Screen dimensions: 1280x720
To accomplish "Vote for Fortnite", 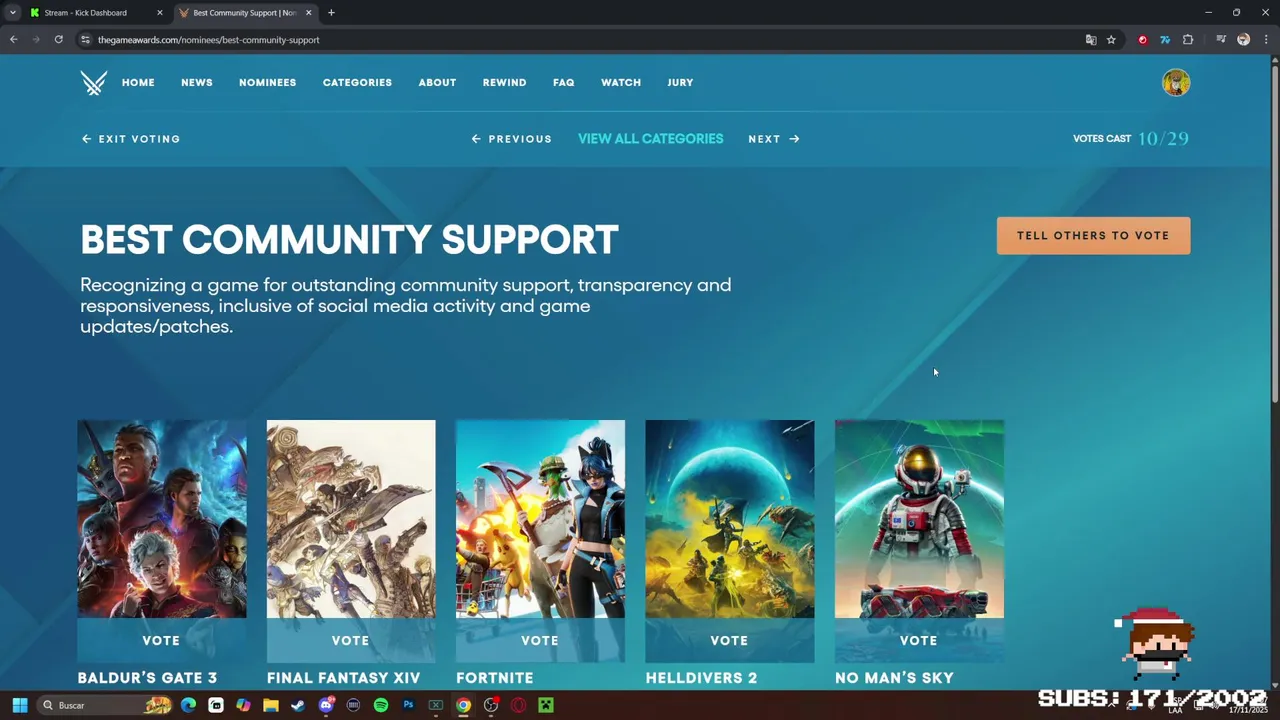I will [540, 640].
